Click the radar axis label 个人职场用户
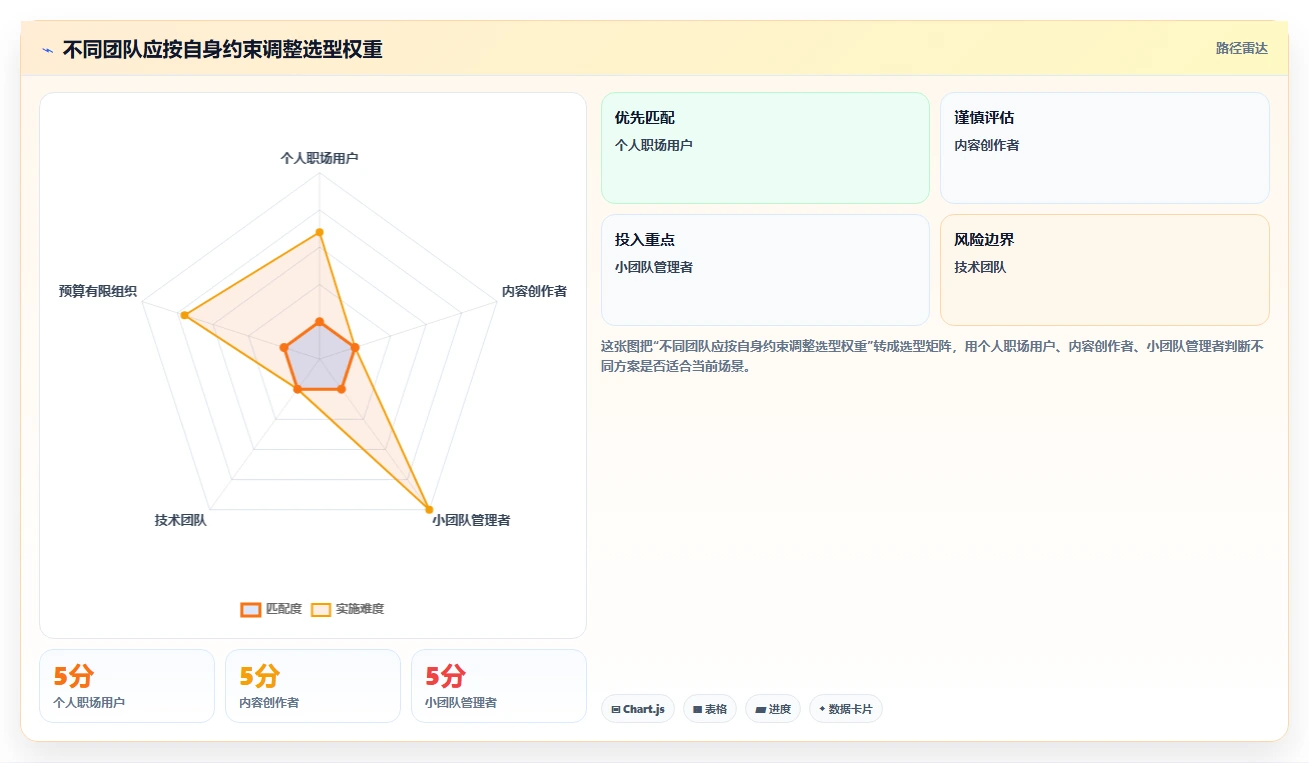Image resolution: width=1309 pixels, height=763 pixels. point(319,158)
